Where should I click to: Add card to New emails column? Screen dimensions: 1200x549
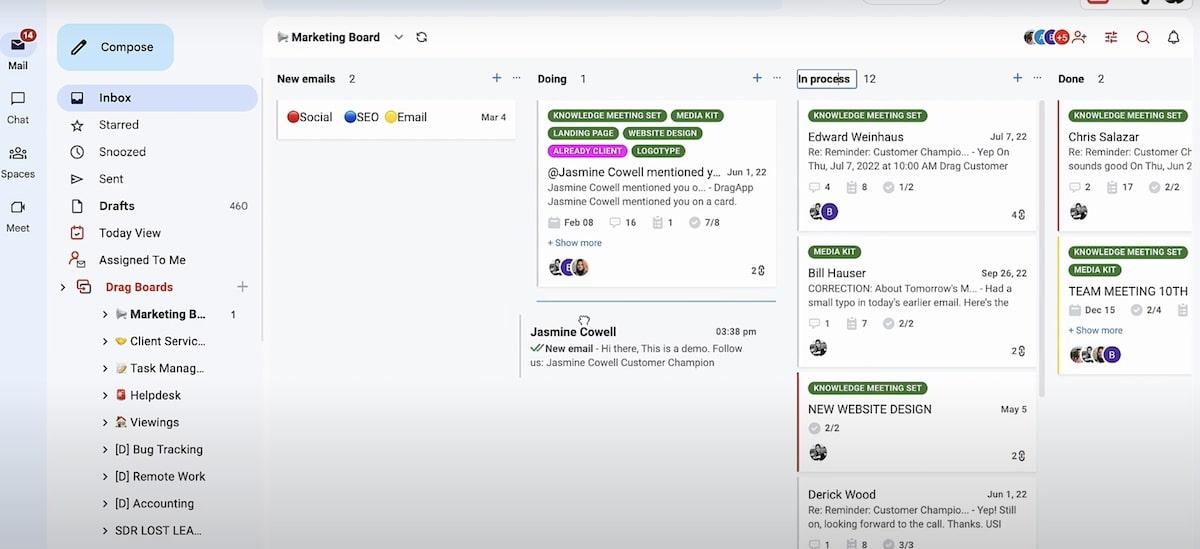[497, 78]
